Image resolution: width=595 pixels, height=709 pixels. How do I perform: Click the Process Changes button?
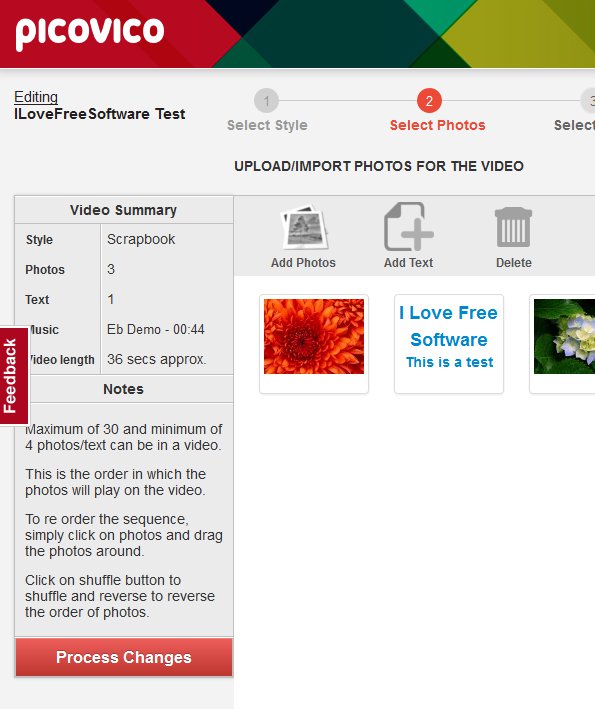coord(124,657)
